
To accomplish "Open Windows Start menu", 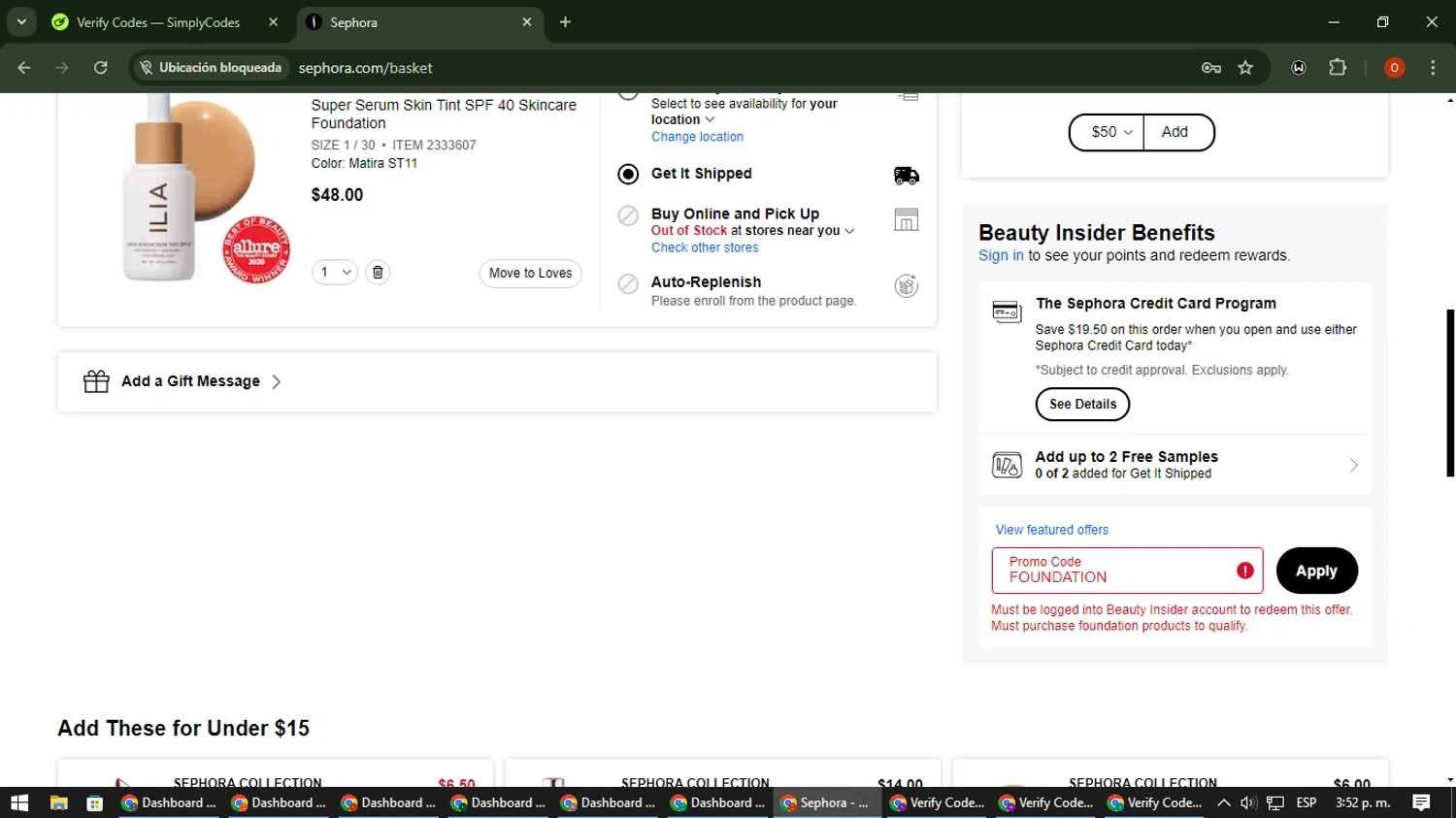I will [19, 802].
